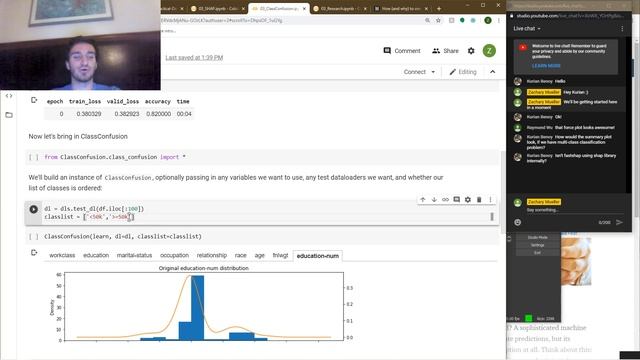Delete the cell with trash icon

(x=479, y=200)
